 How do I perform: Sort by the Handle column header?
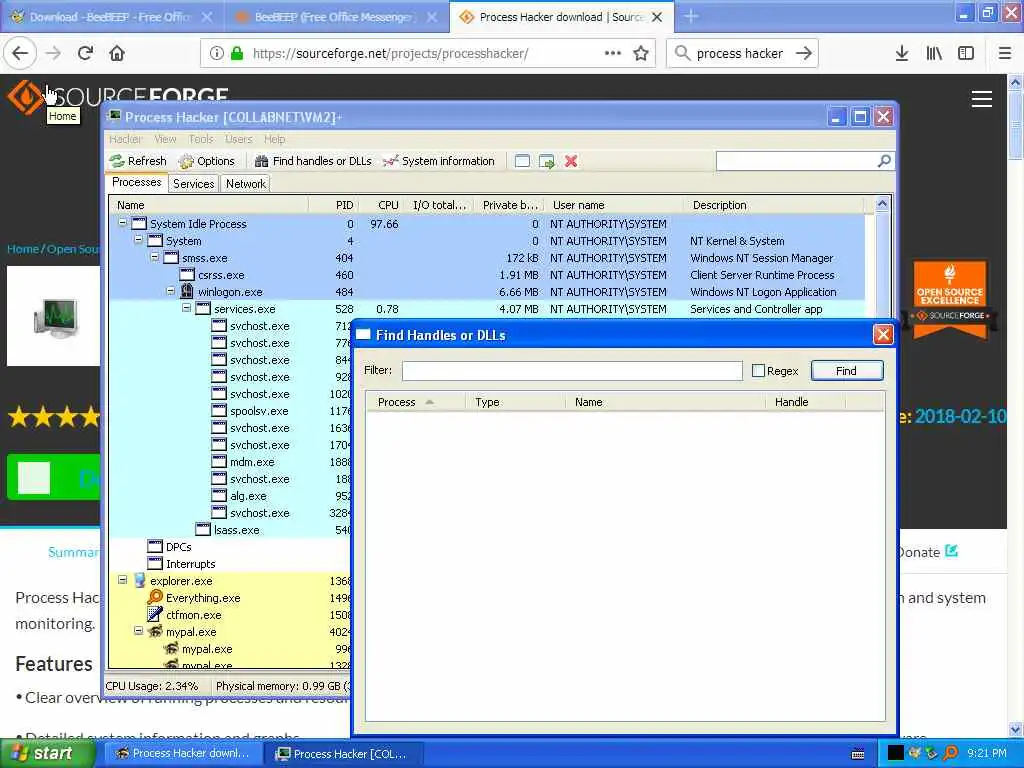pos(805,402)
